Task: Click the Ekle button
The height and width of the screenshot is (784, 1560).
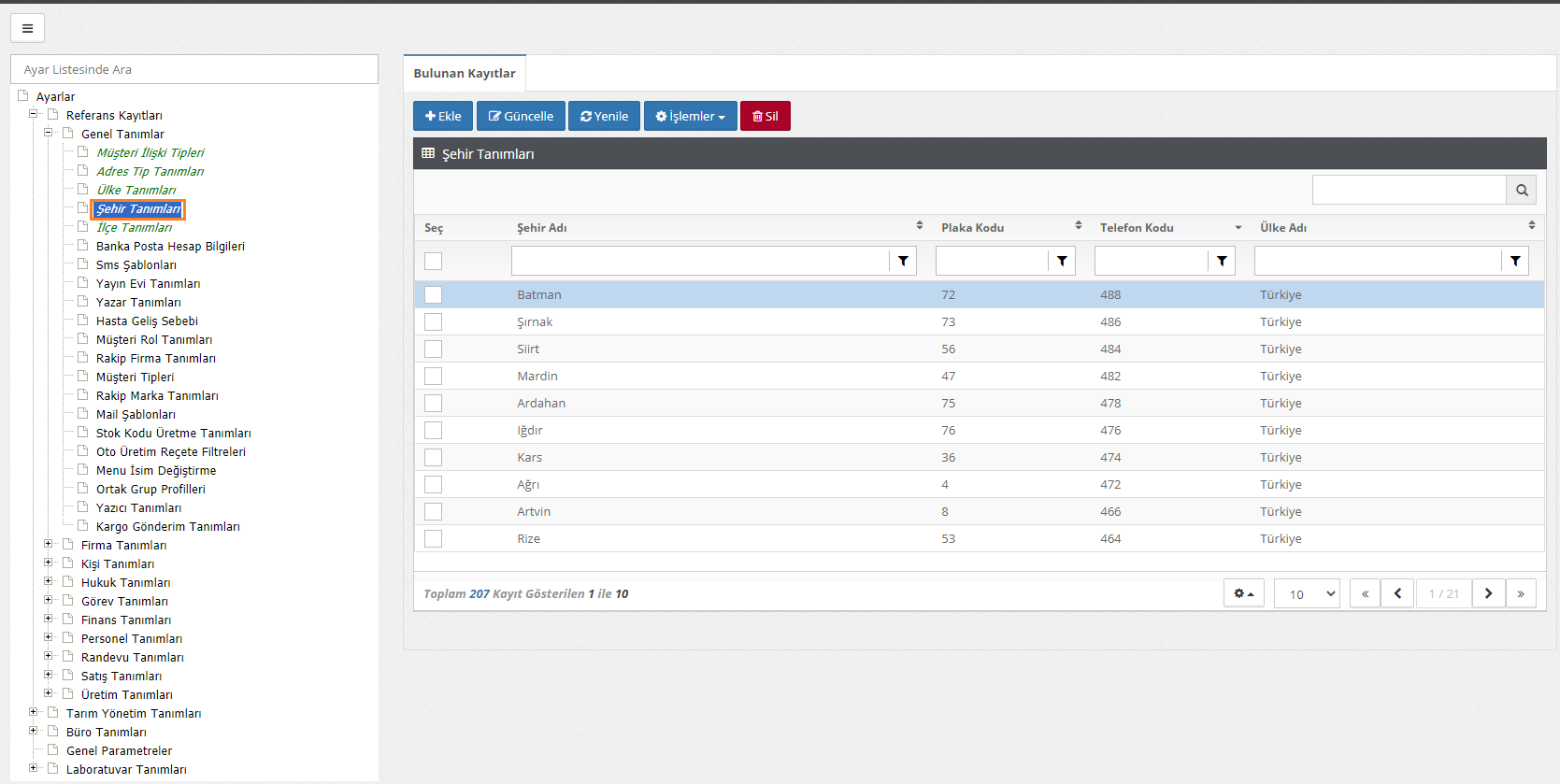Action: pyautogui.click(x=443, y=116)
